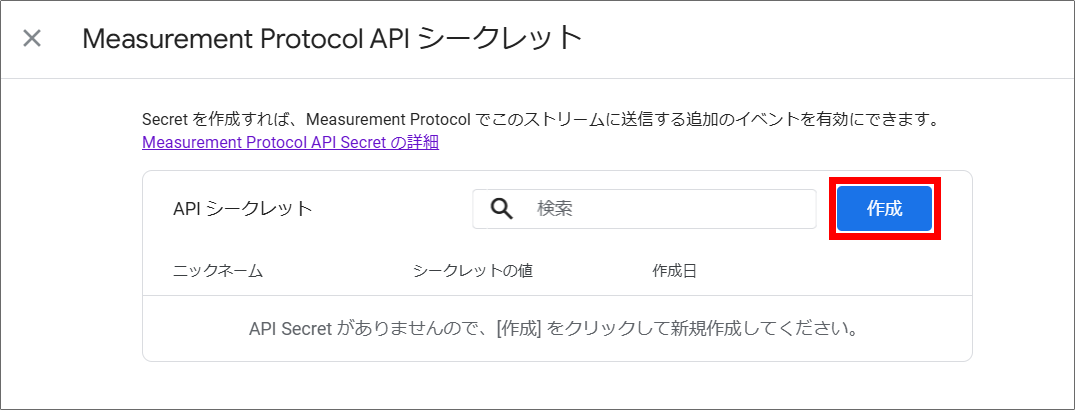Close the Measurement Protocol API シークレット panel
This screenshot has width=1075, height=410.
(x=32, y=39)
